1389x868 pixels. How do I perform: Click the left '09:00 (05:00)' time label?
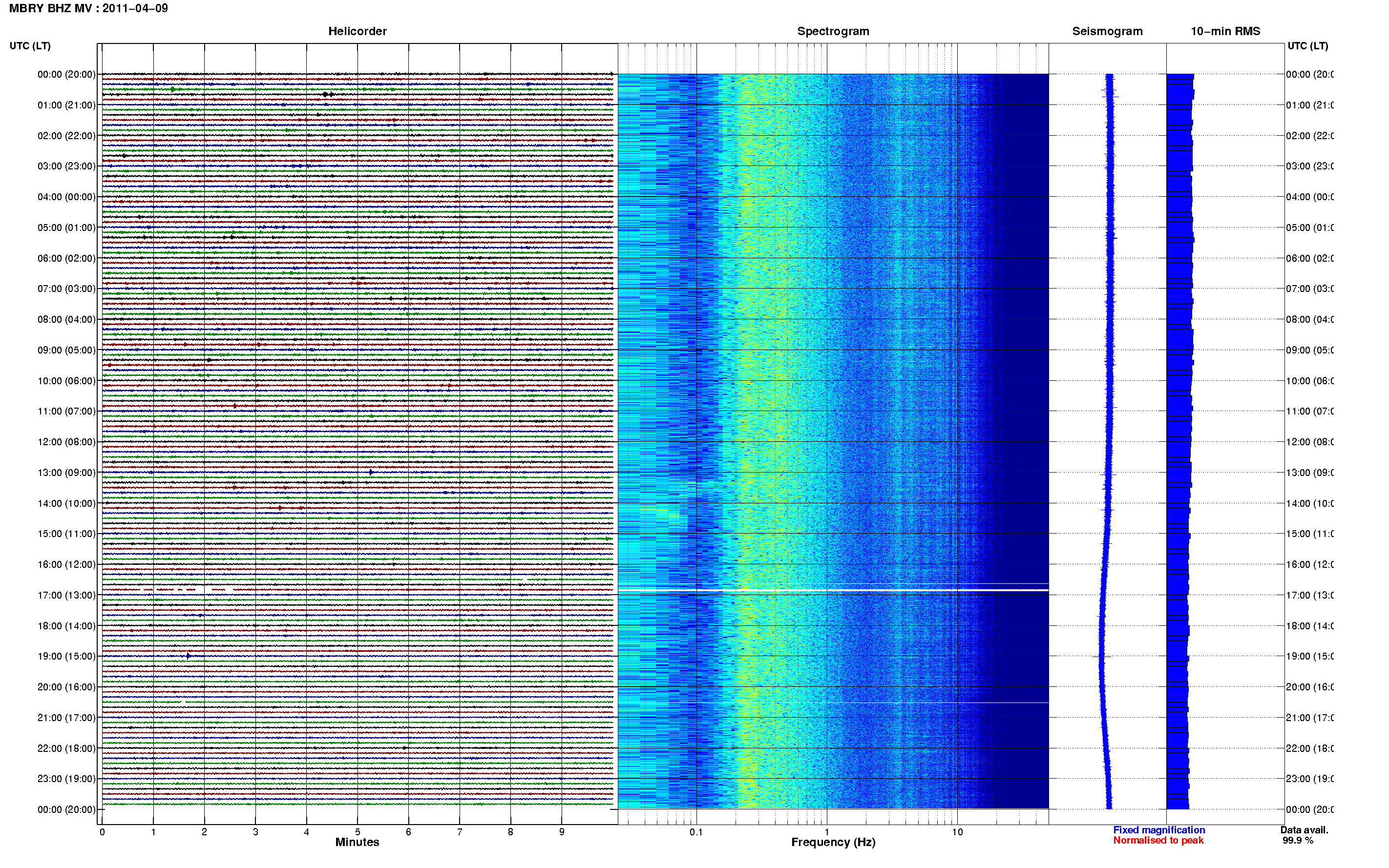pyautogui.click(x=66, y=350)
